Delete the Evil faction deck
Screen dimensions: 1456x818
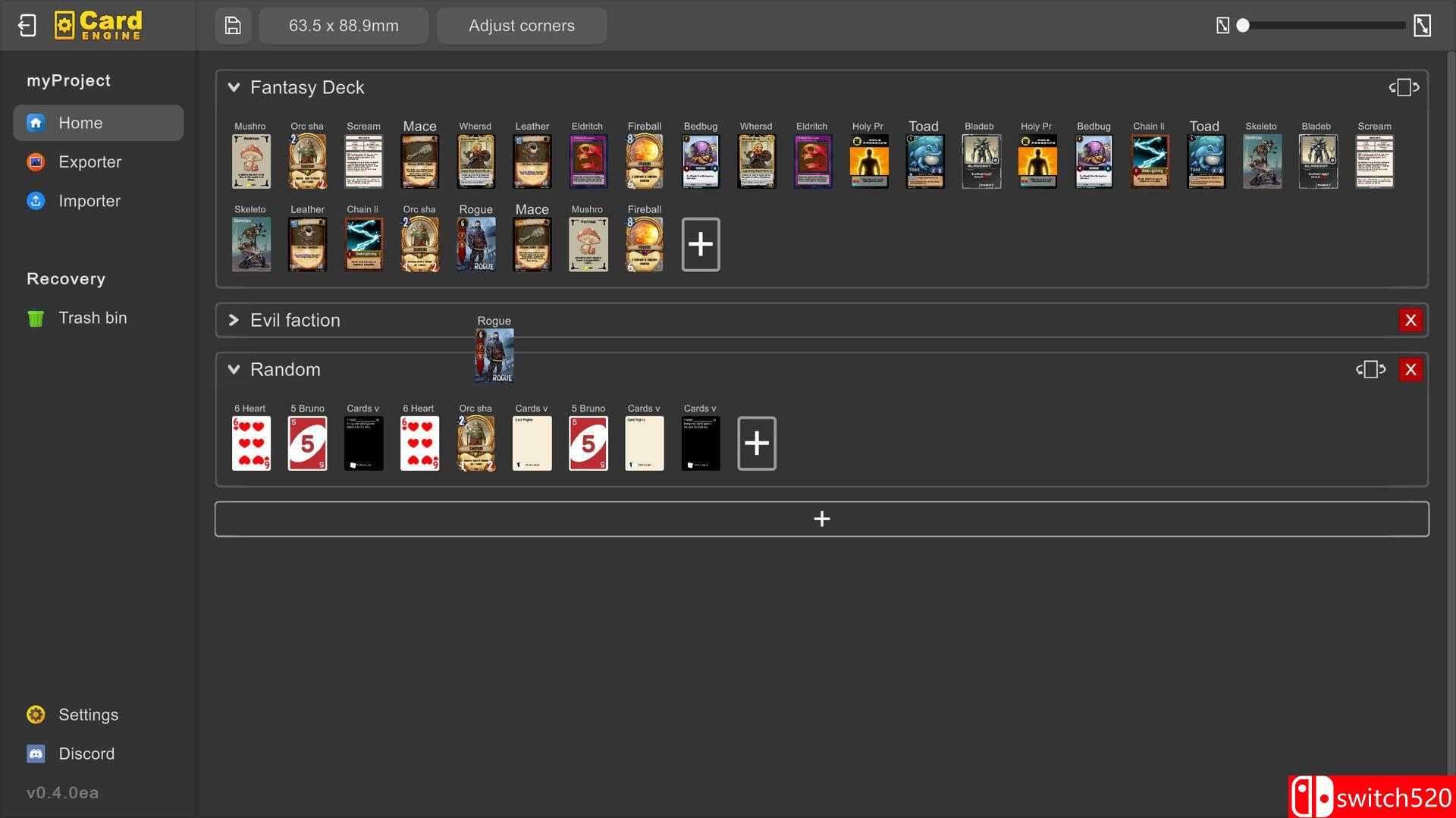click(1410, 321)
